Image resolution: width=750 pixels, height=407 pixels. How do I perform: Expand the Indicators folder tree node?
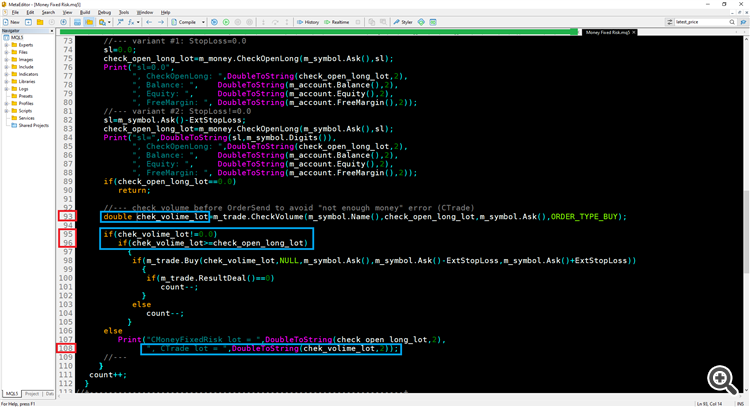[6, 74]
